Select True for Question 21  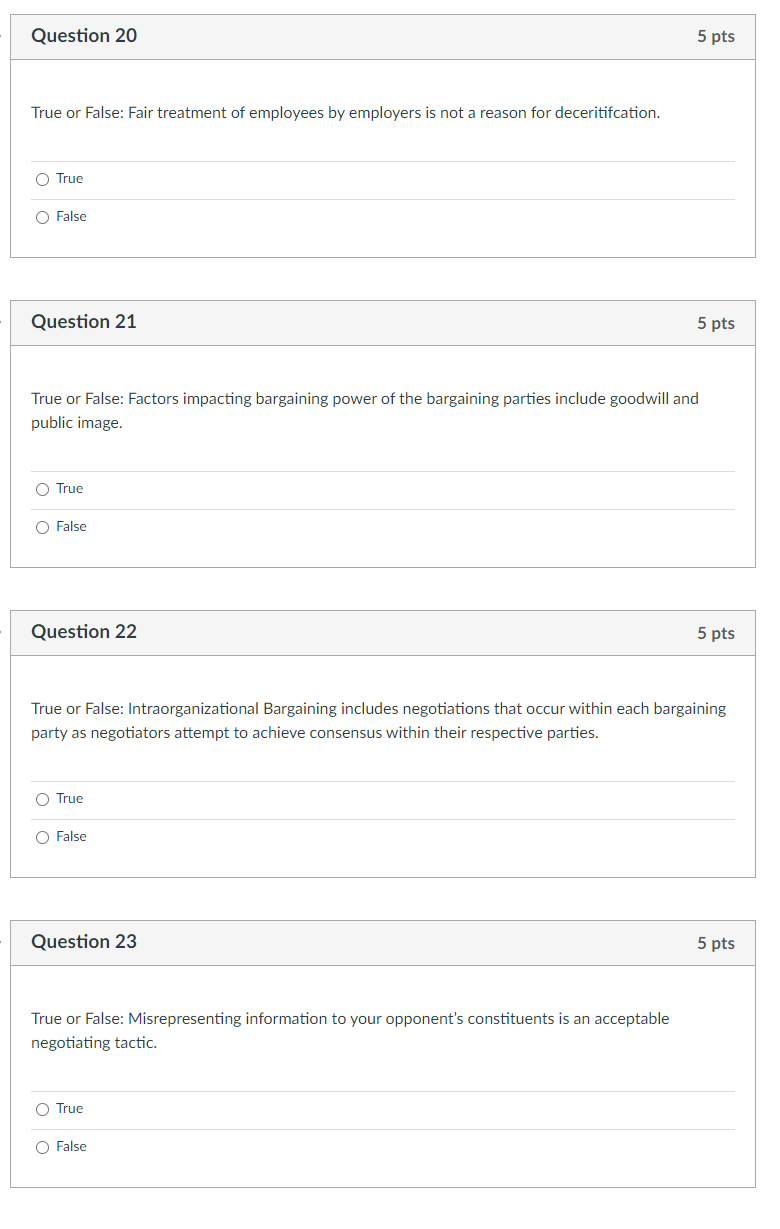(x=42, y=488)
